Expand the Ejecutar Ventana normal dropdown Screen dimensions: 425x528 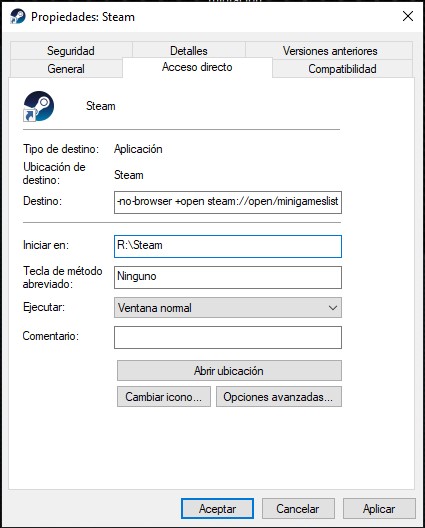click(228, 307)
